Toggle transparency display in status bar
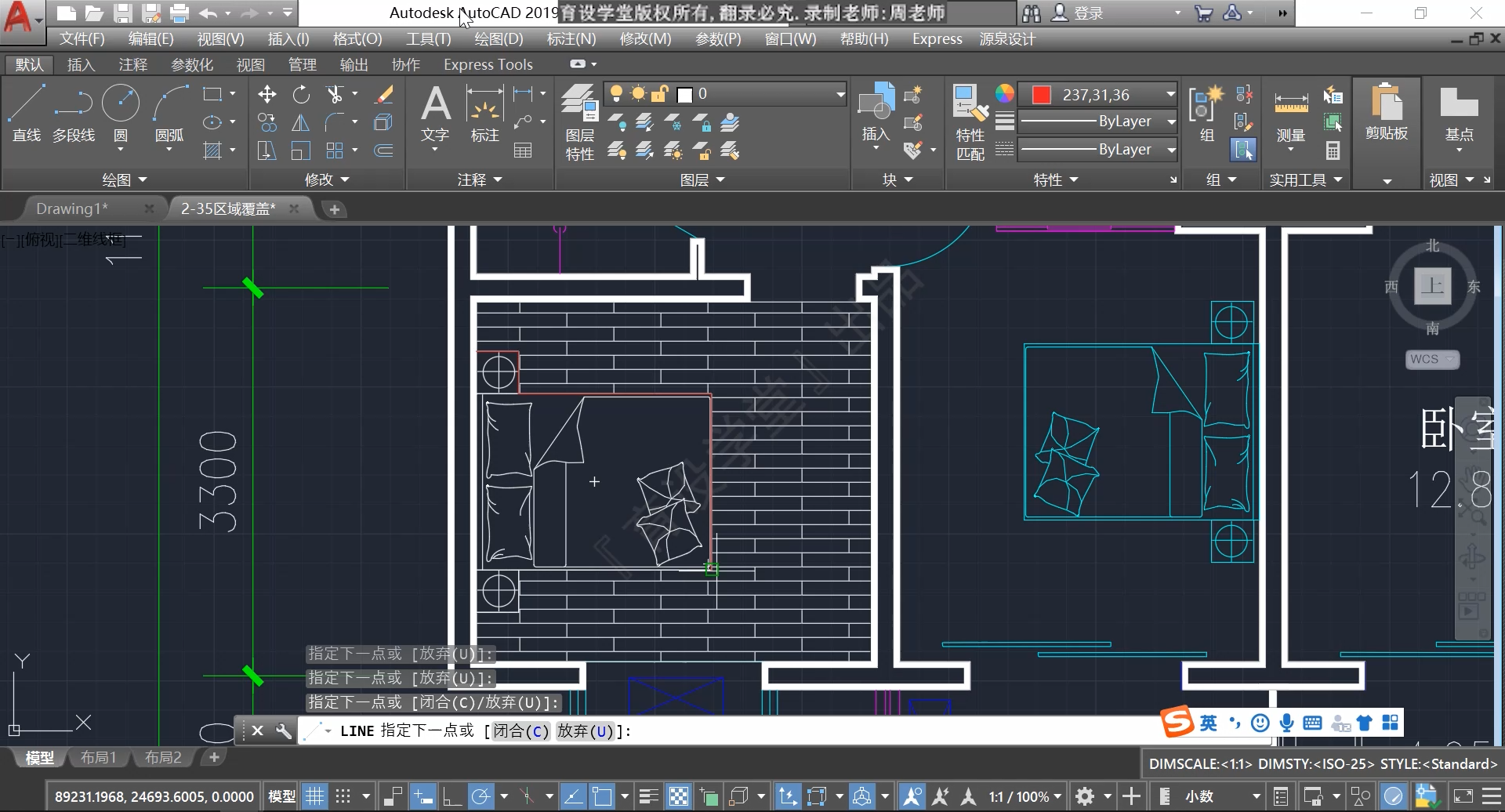The image size is (1505, 812). point(679,796)
